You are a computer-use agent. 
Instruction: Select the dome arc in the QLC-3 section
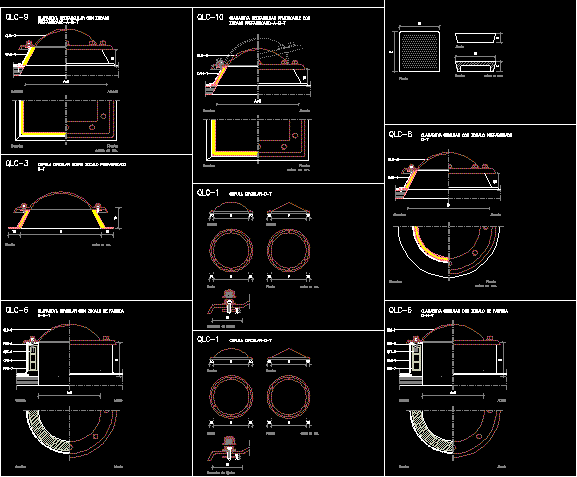pyautogui.click(x=61, y=200)
